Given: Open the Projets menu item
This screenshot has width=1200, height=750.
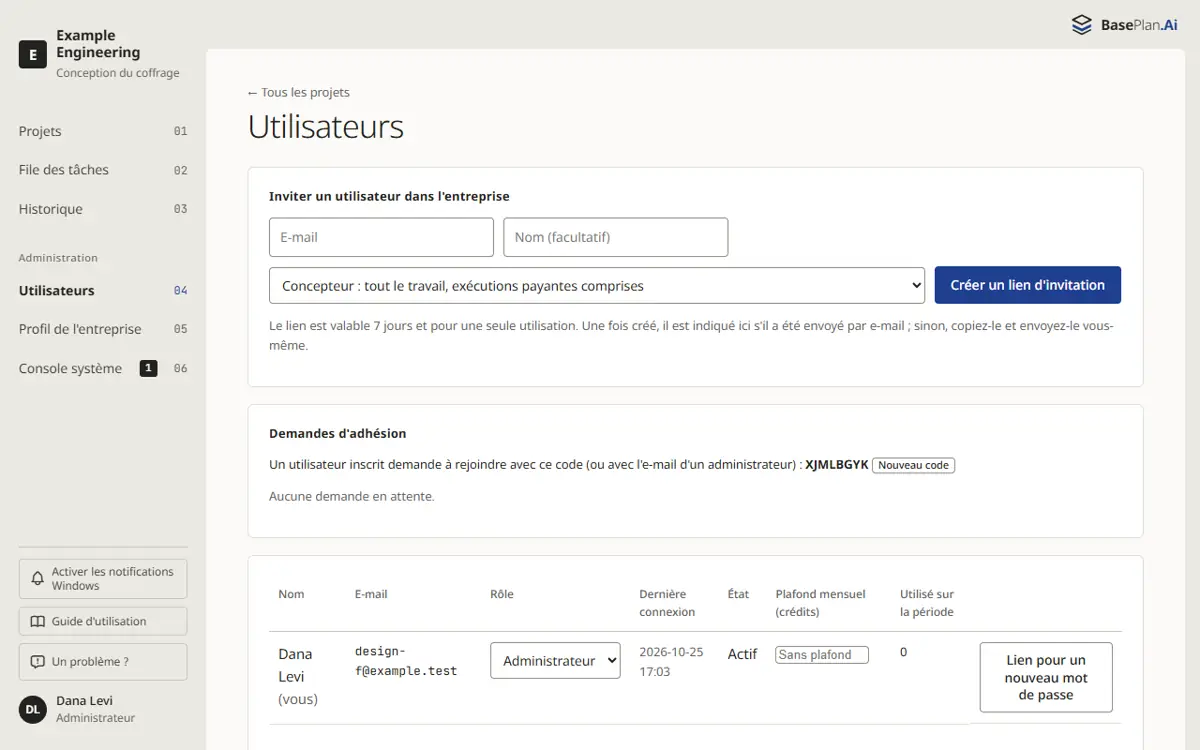Looking at the screenshot, I should point(103,131).
